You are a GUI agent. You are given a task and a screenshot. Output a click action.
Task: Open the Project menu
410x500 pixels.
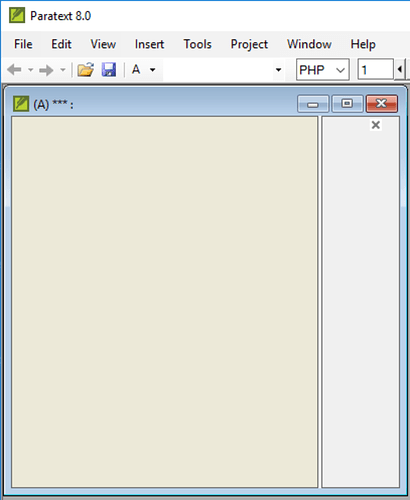(x=249, y=44)
